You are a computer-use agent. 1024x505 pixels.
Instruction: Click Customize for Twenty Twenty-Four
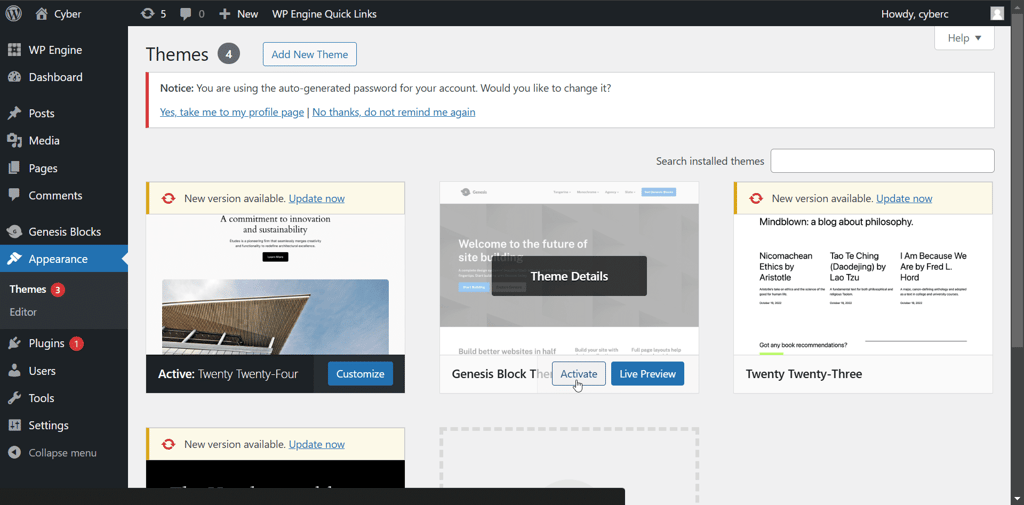(x=360, y=374)
